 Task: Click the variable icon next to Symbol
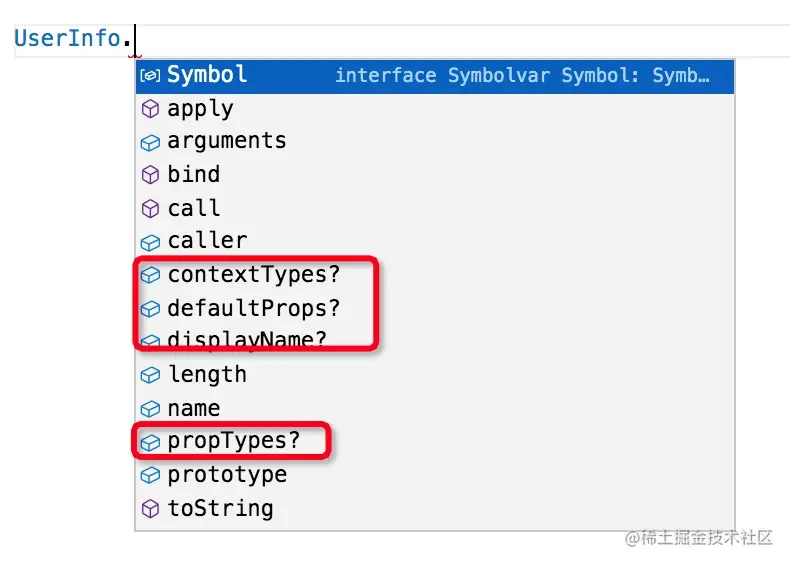tap(150, 76)
